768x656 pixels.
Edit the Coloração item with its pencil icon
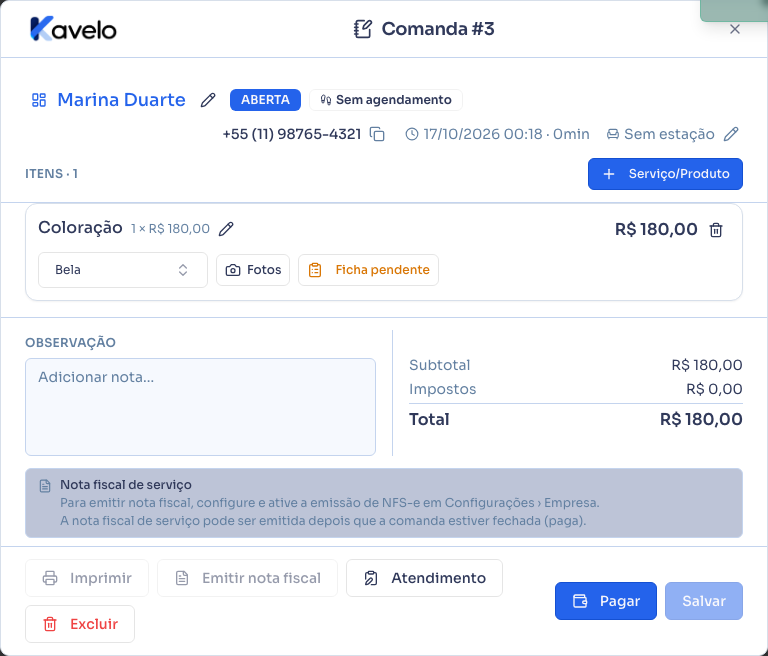click(226, 229)
